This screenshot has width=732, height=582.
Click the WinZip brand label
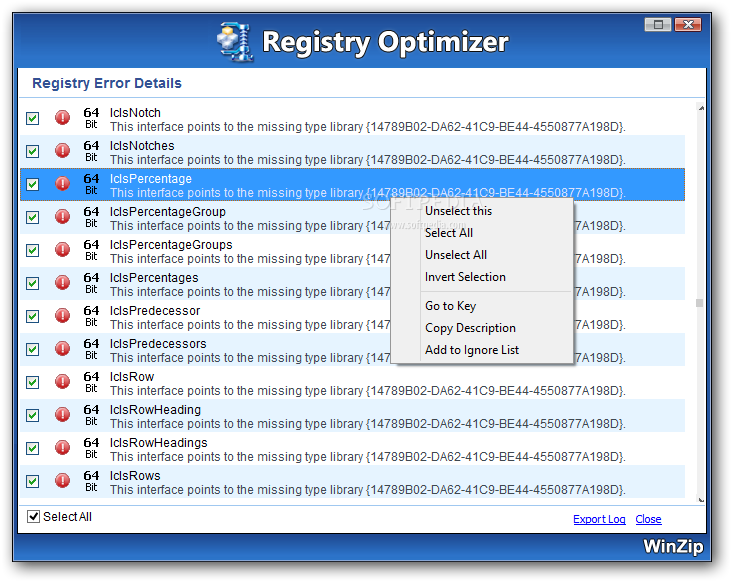673,546
